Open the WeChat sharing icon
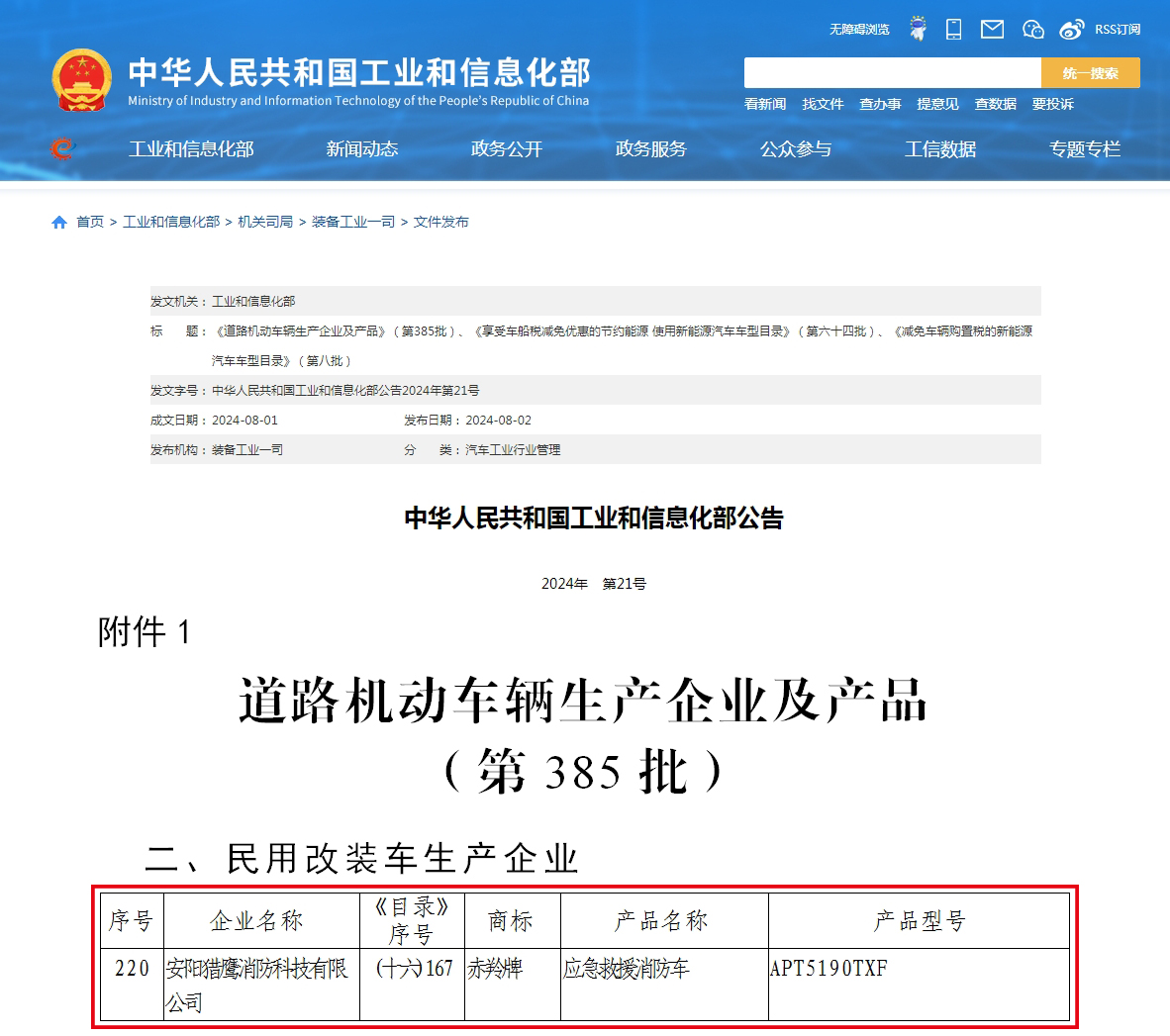The height and width of the screenshot is (1036, 1170). pos(1032,30)
